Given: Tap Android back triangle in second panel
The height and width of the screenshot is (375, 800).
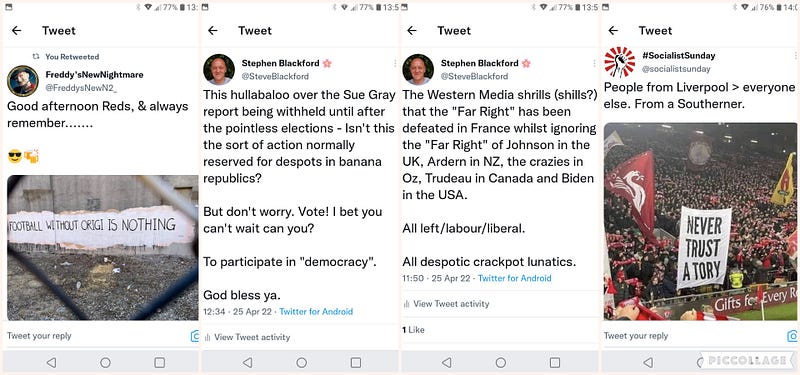Looking at the screenshot, I should point(247,362).
